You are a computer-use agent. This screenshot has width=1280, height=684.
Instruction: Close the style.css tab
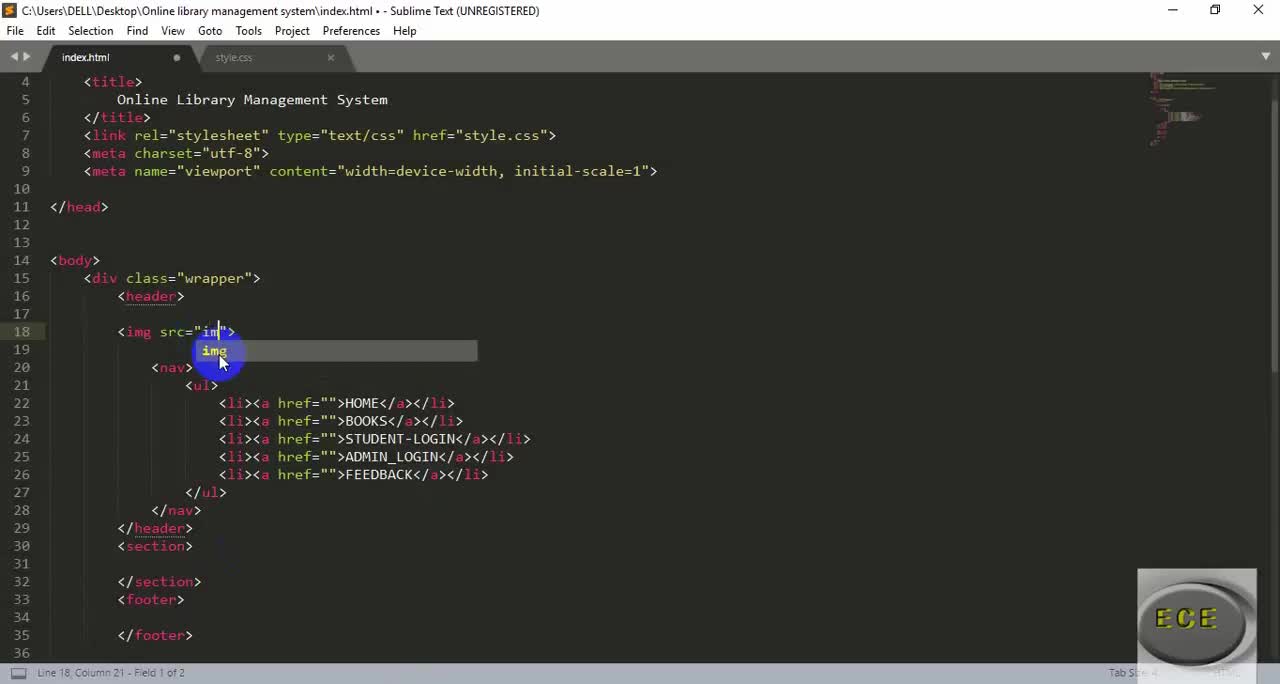pyautogui.click(x=331, y=58)
